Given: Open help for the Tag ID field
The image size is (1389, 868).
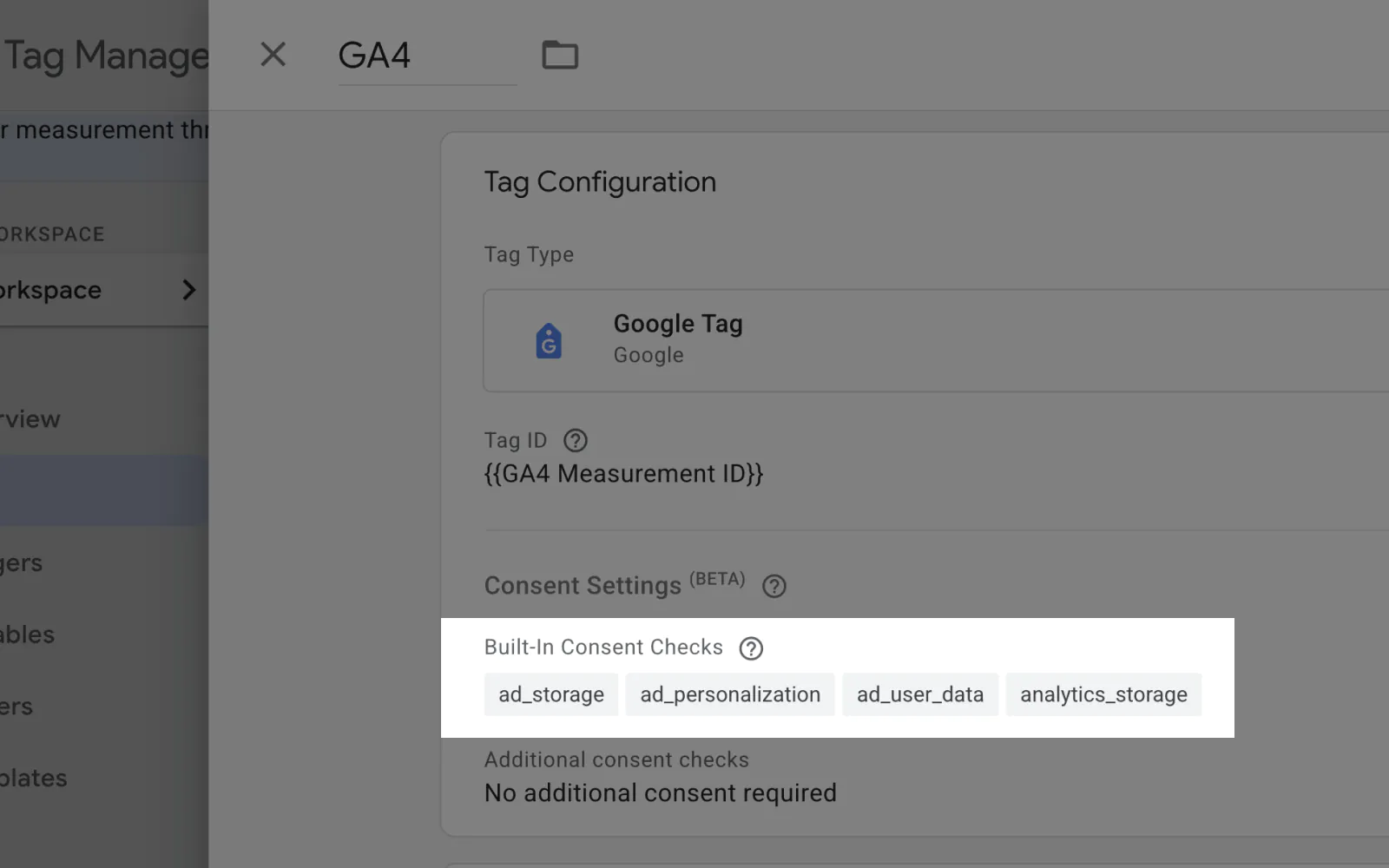Looking at the screenshot, I should pyautogui.click(x=575, y=441).
